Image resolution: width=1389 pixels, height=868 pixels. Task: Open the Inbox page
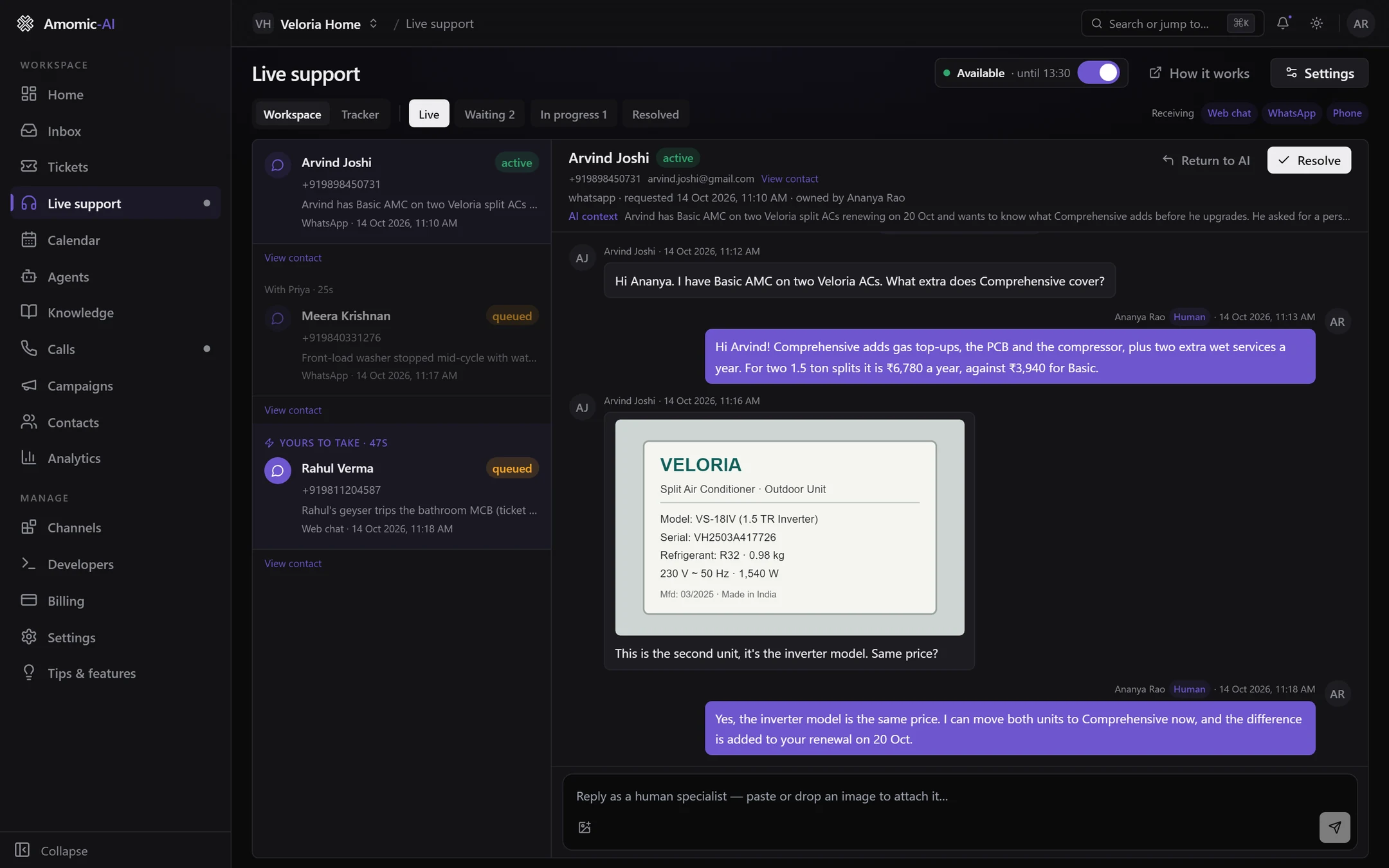116,131
